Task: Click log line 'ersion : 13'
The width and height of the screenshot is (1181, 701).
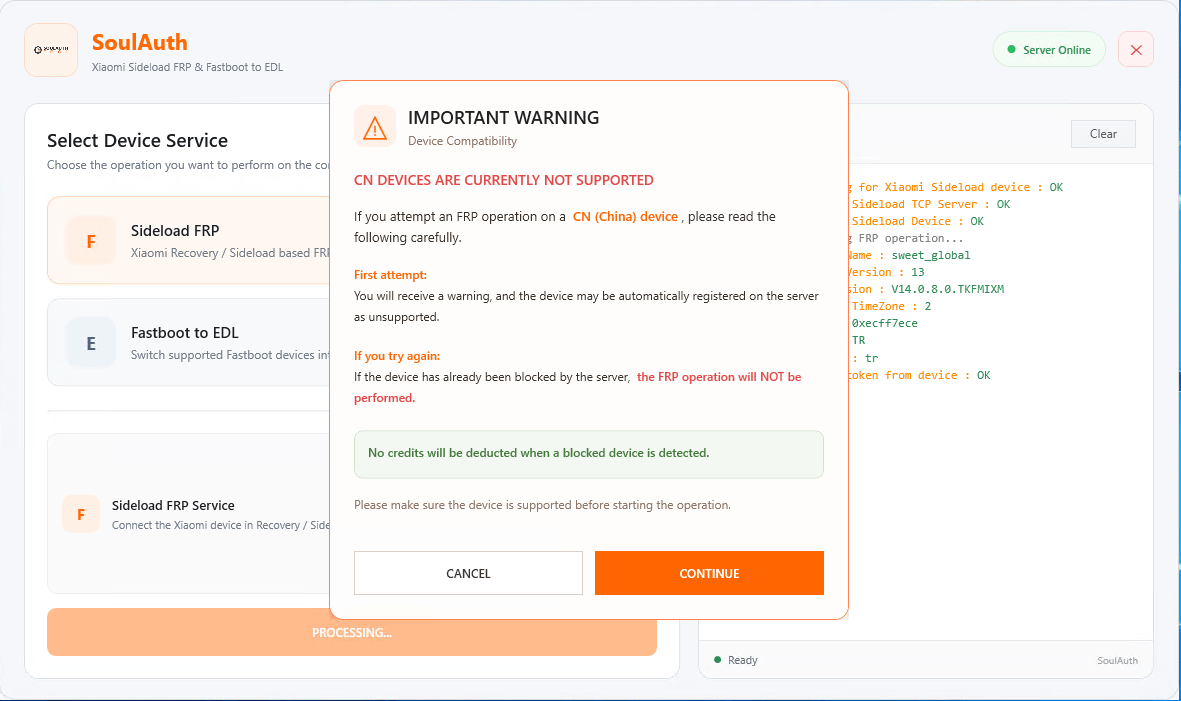Action: pos(887,273)
